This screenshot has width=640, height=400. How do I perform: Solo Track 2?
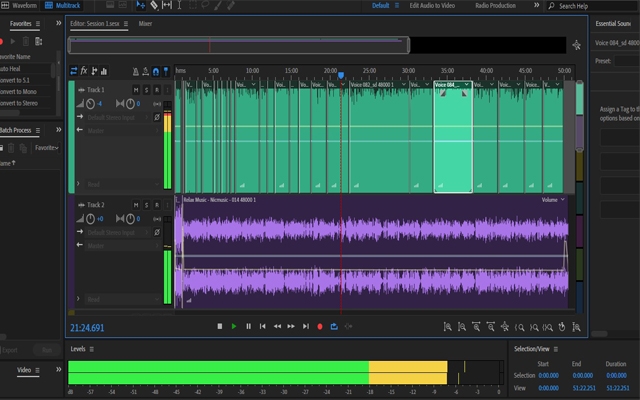coord(146,205)
